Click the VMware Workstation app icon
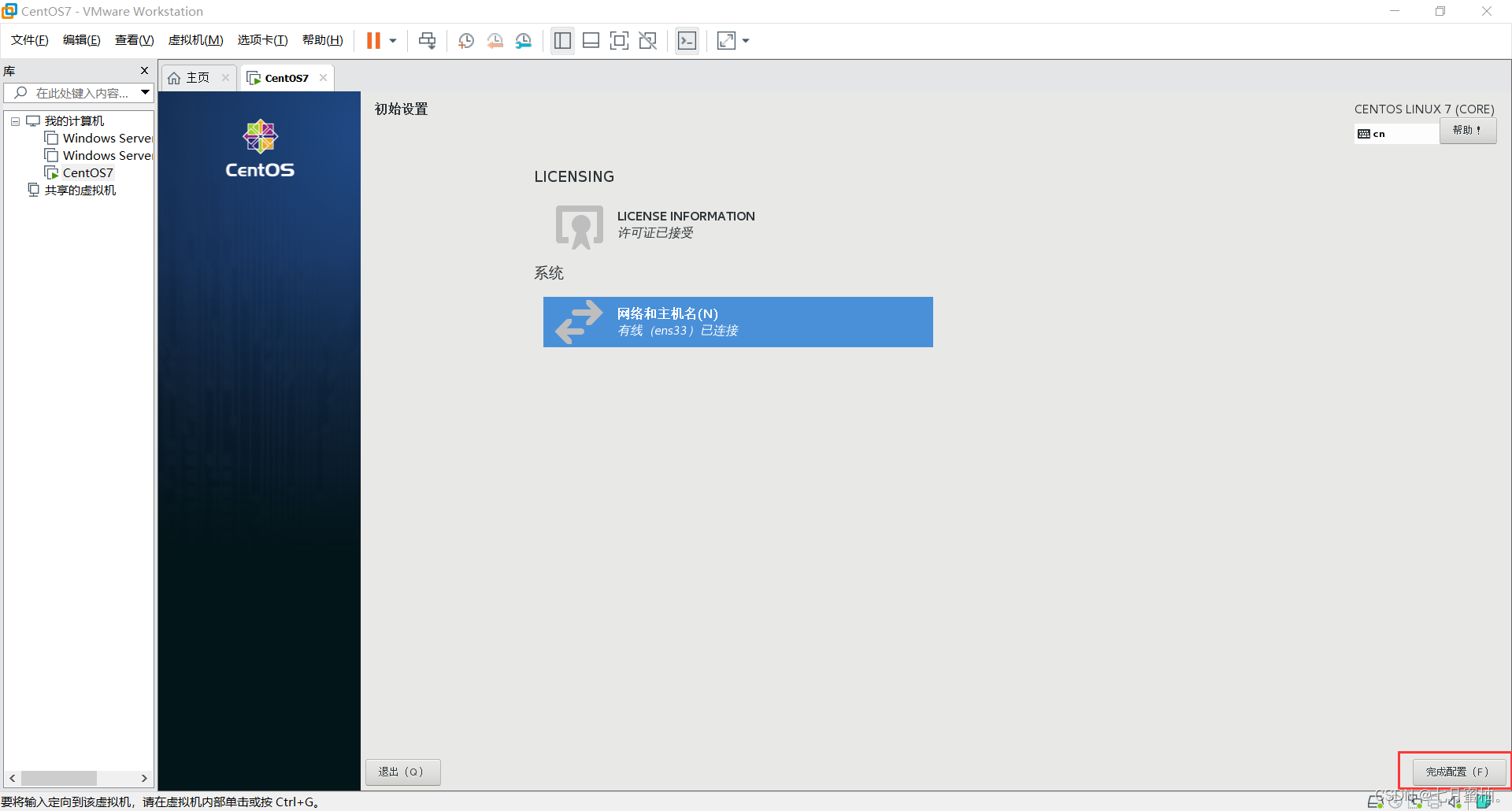1512x811 pixels. coord(9,11)
